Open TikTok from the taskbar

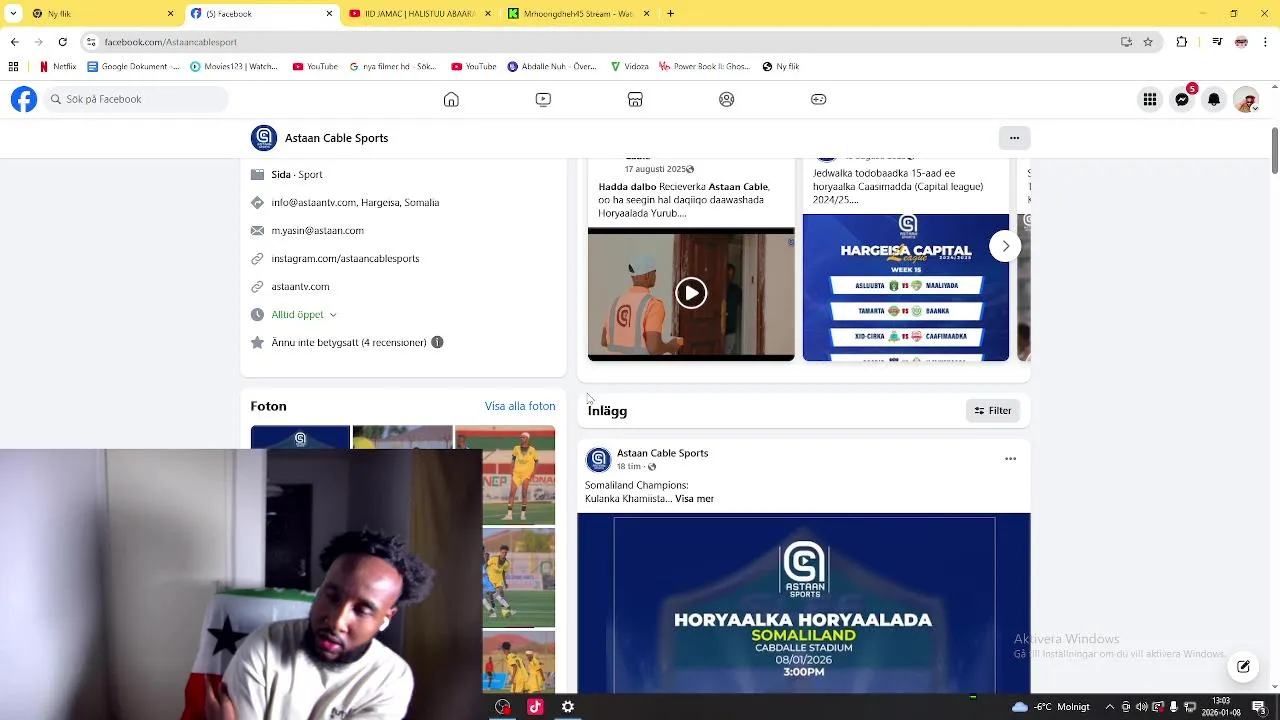[x=535, y=707]
